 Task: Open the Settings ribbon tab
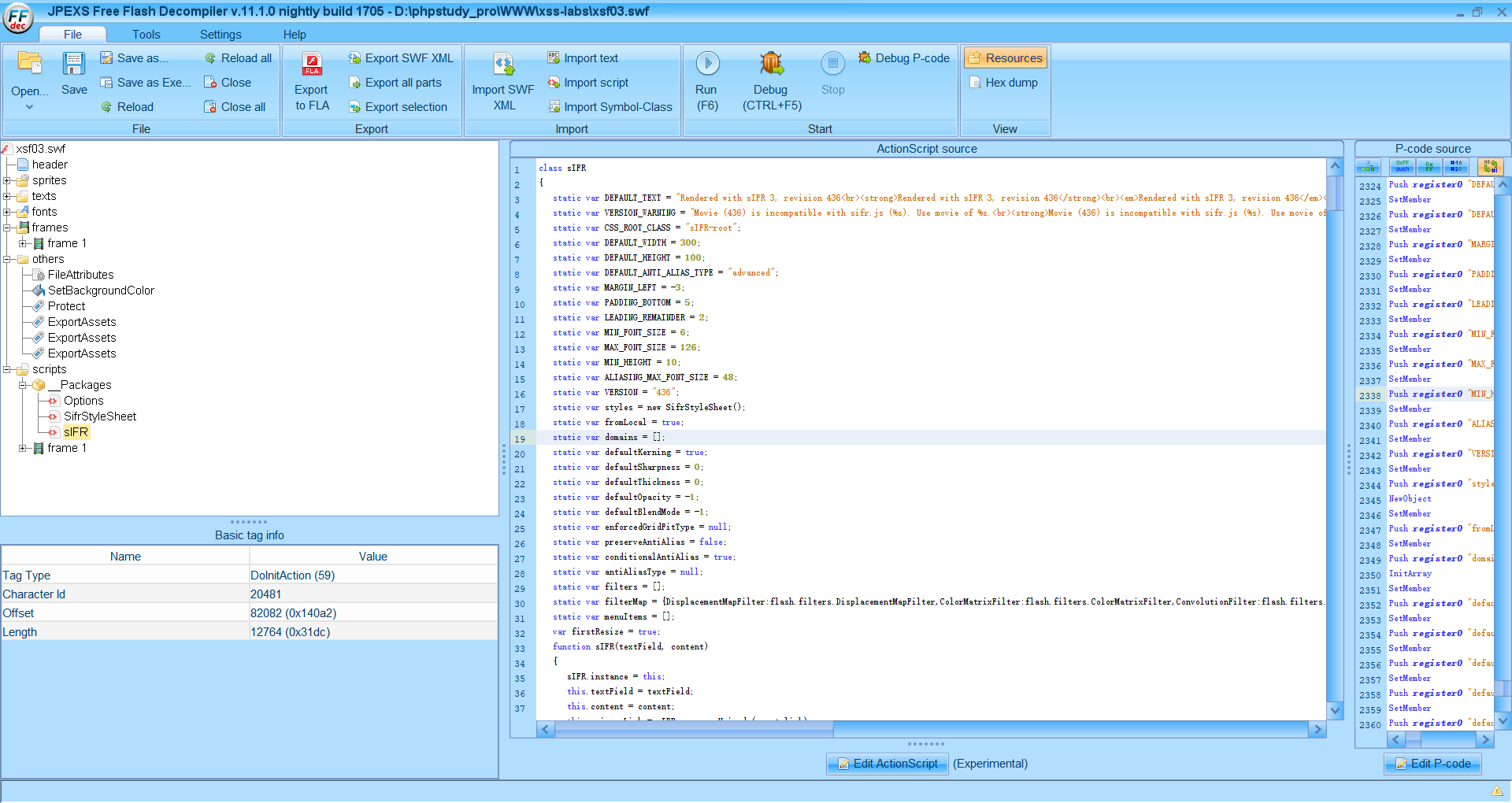tap(220, 34)
